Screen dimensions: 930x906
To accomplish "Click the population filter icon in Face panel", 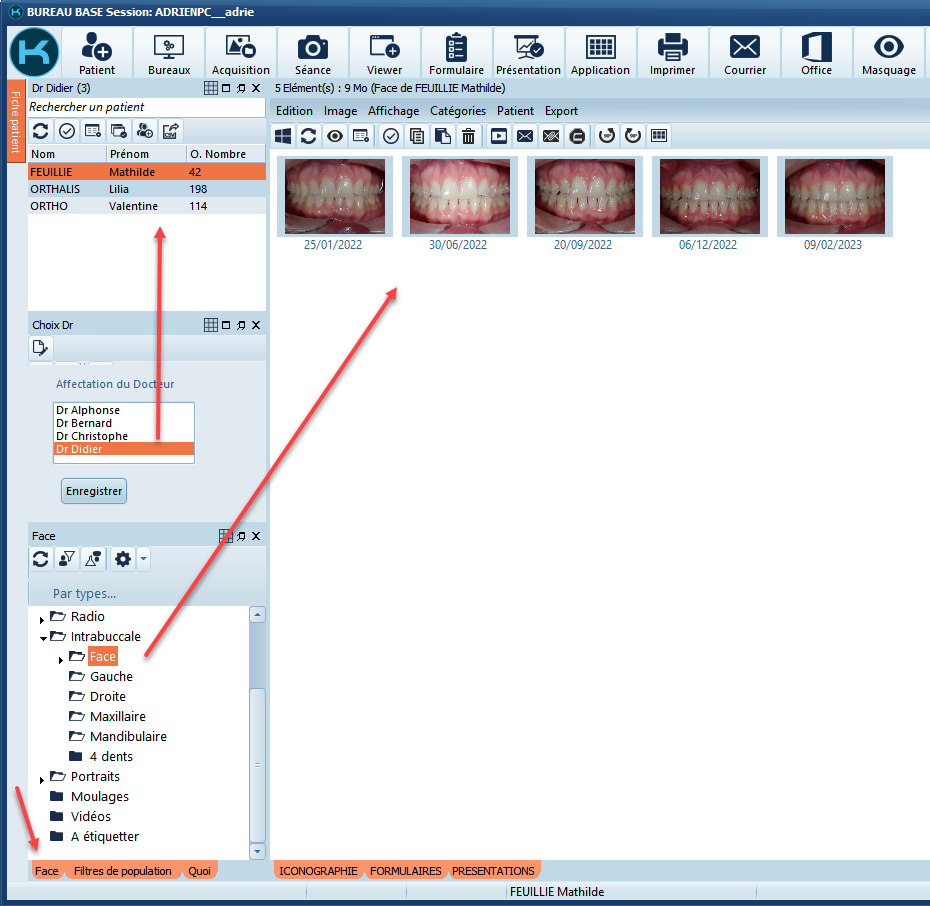I will tap(67, 560).
